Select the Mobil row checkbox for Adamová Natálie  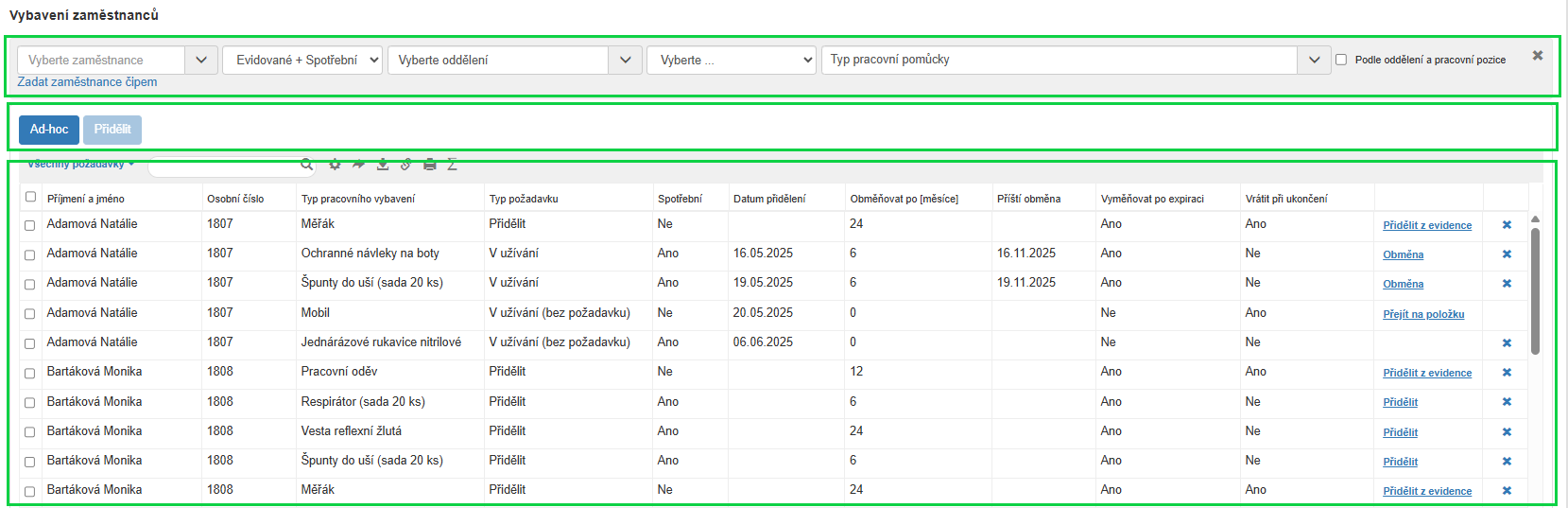tap(29, 314)
